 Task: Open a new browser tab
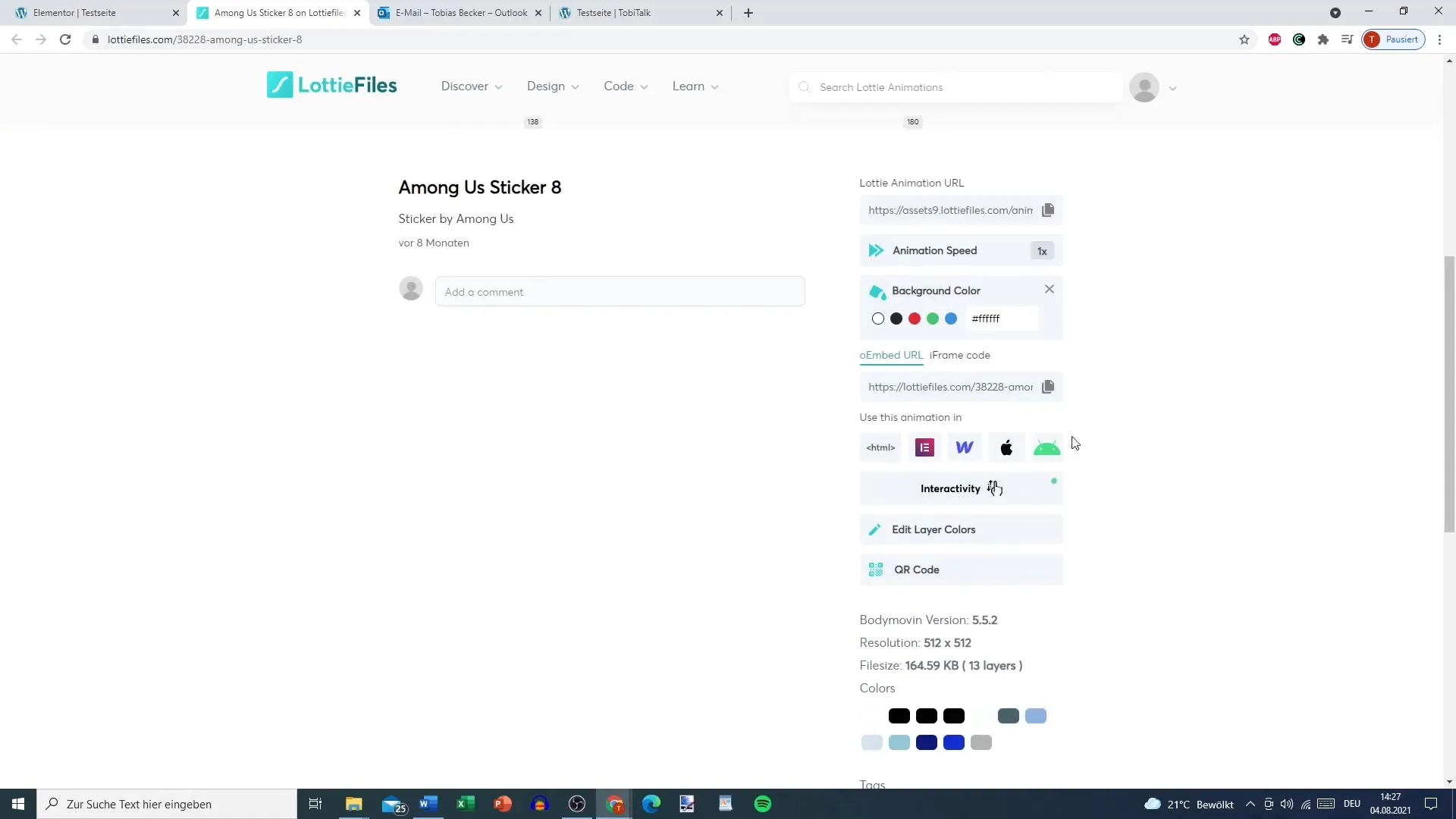coord(748,13)
